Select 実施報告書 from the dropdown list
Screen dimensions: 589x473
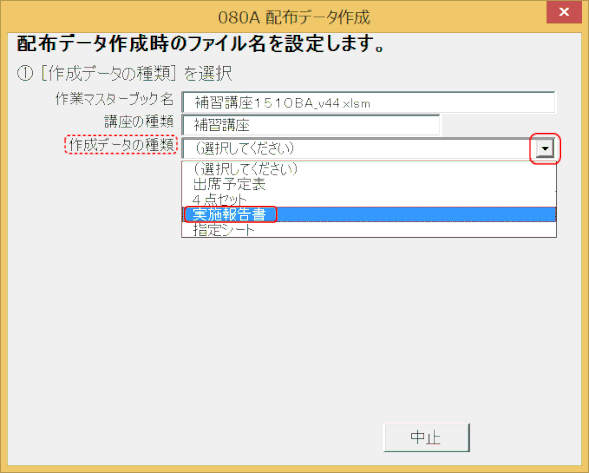(x=369, y=215)
